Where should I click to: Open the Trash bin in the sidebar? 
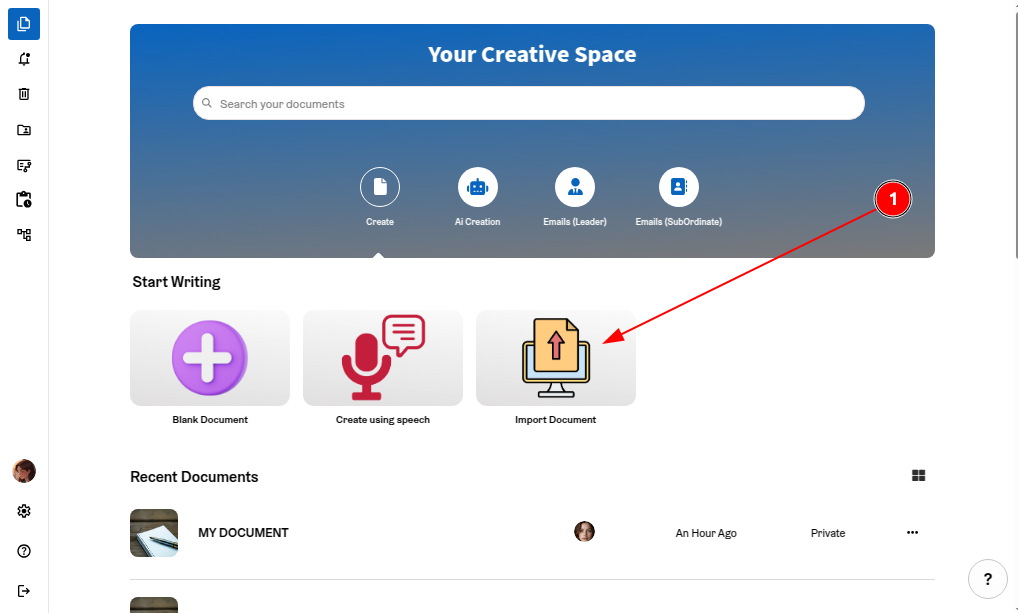pos(24,94)
